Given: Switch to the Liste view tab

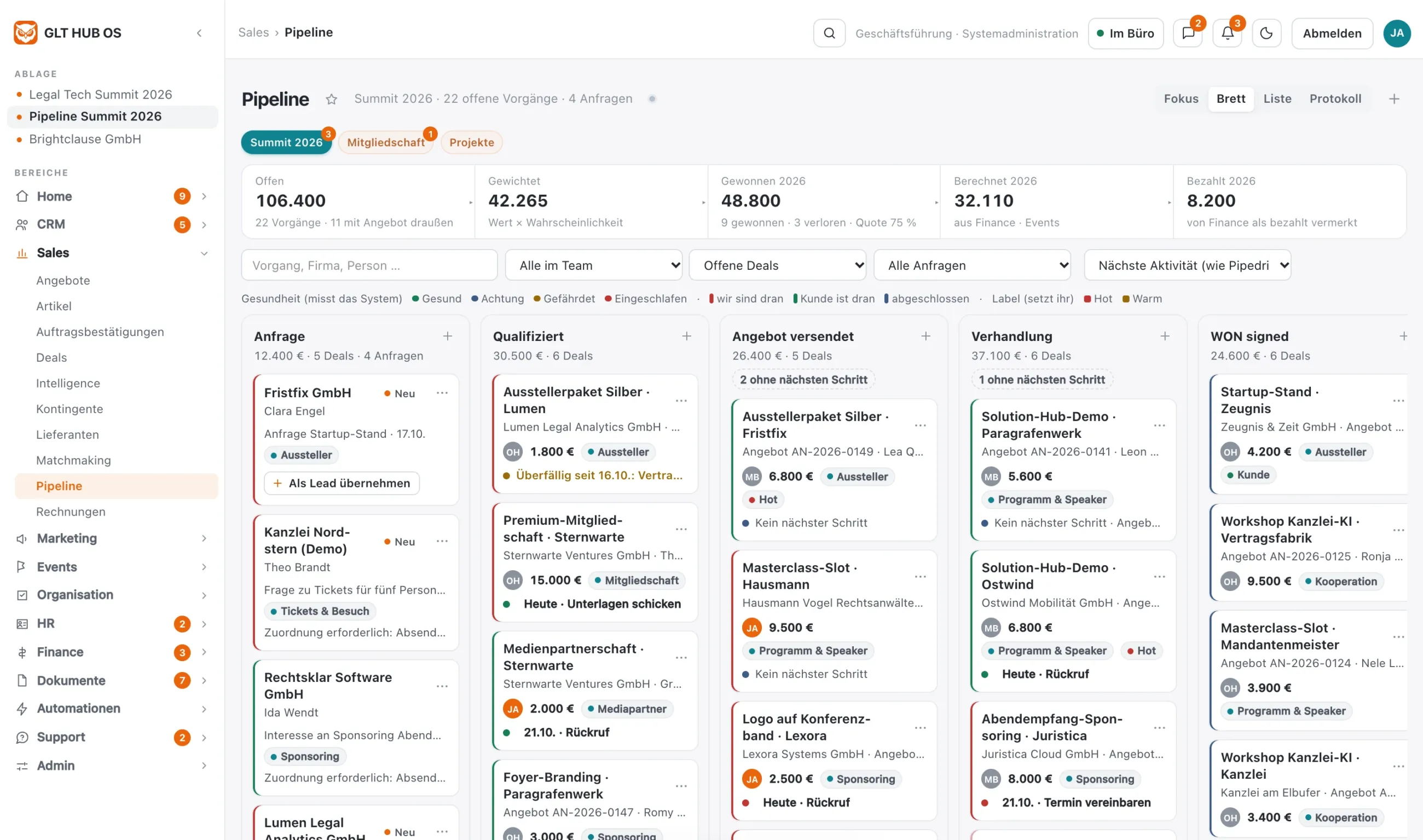Looking at the screenshot, I should 1277,99.
